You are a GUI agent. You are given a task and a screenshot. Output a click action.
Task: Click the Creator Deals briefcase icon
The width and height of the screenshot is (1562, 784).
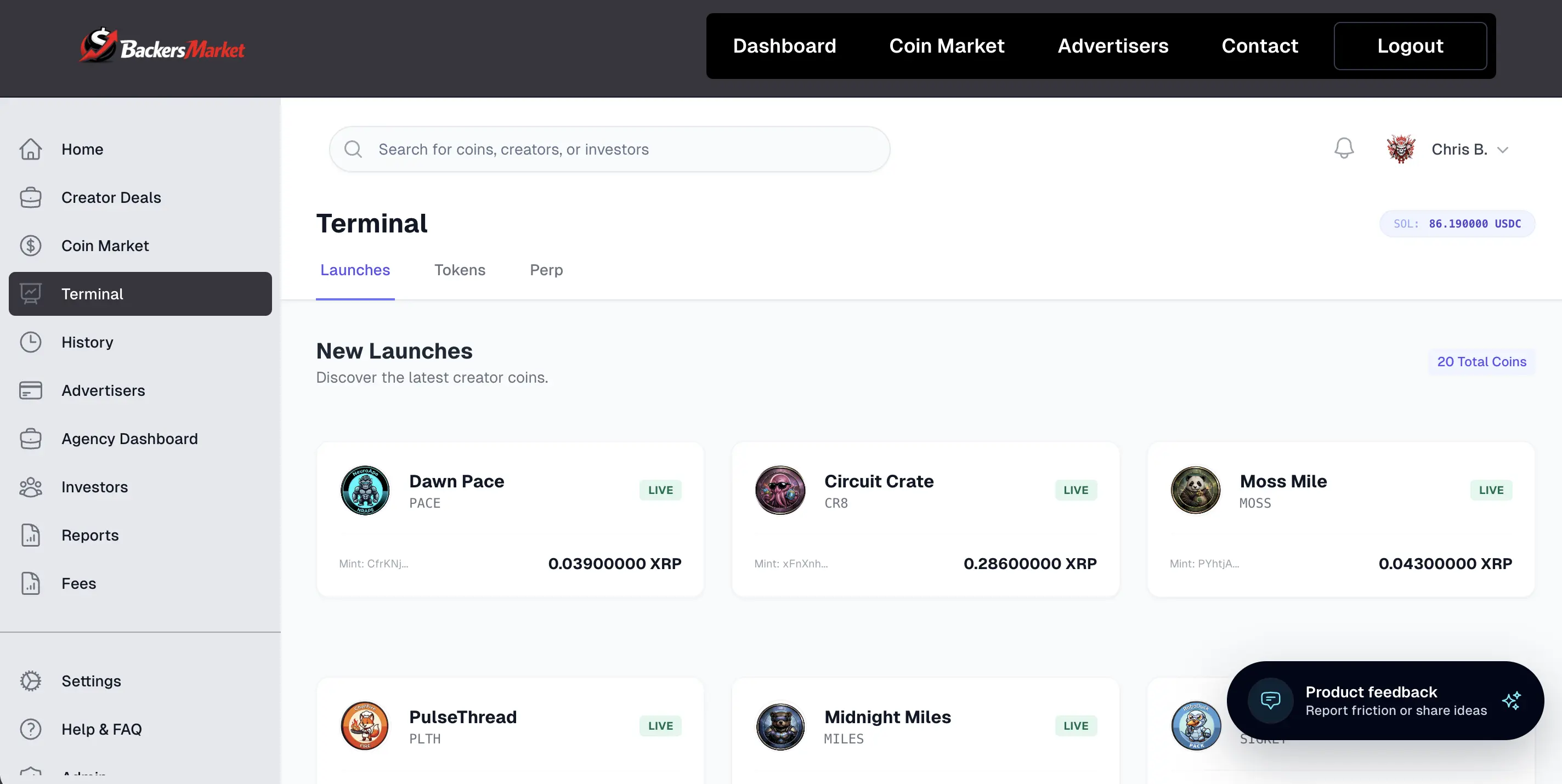(30, 198)
